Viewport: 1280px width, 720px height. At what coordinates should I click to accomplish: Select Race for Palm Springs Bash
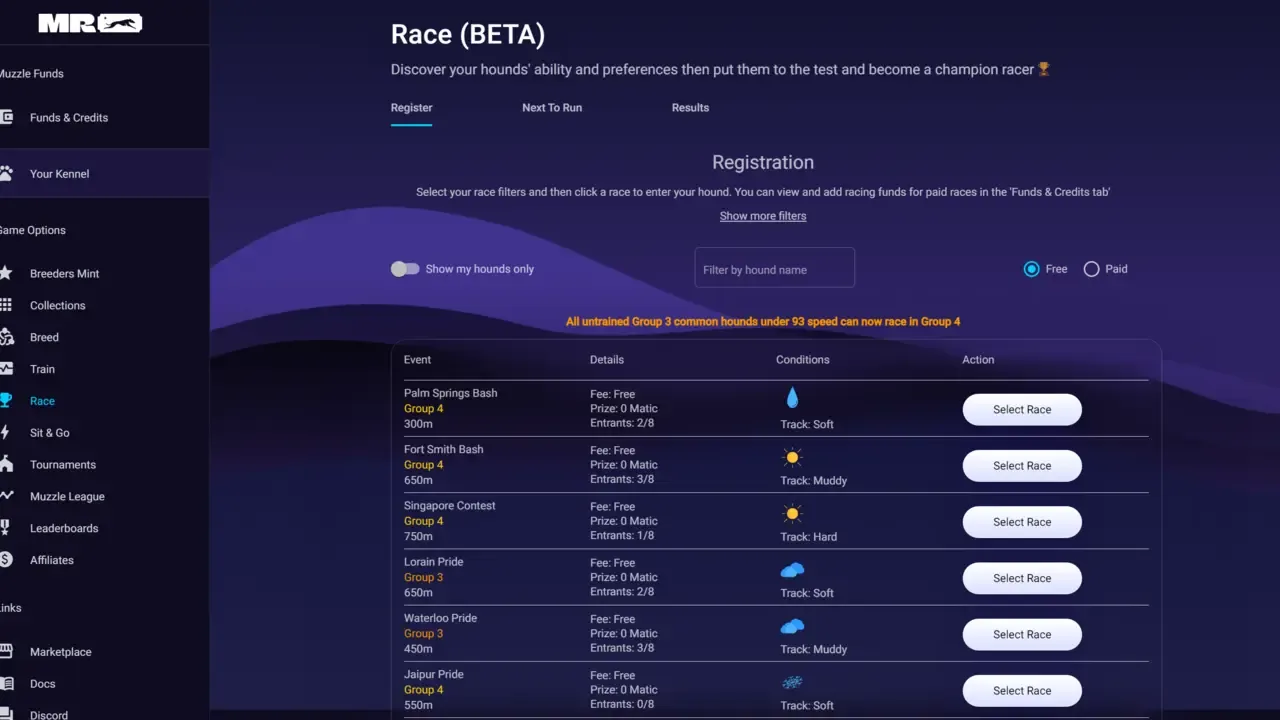click(x=1021, y=410)
